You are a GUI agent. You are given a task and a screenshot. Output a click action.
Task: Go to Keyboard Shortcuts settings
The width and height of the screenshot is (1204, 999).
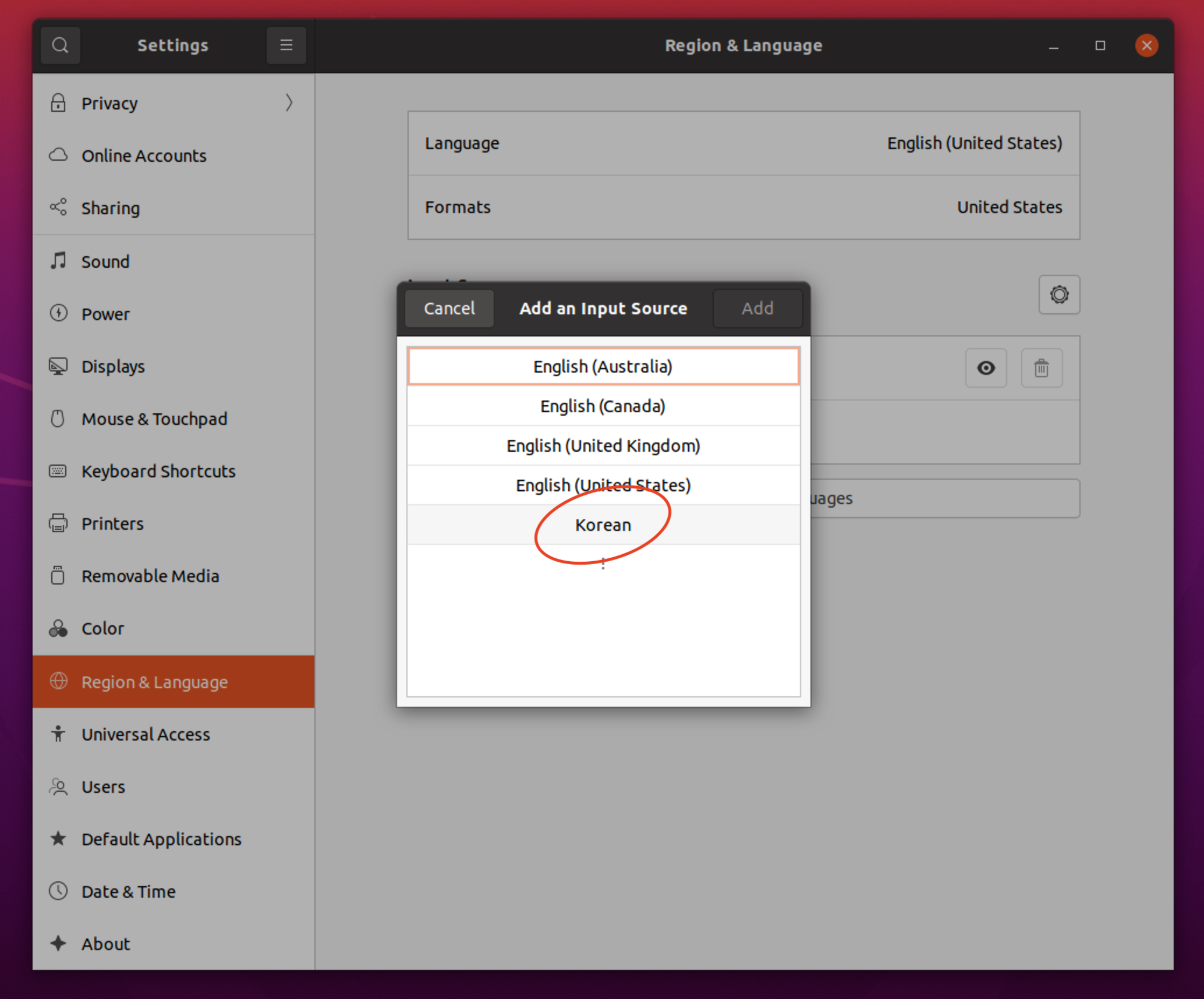[x=158, y=471]
